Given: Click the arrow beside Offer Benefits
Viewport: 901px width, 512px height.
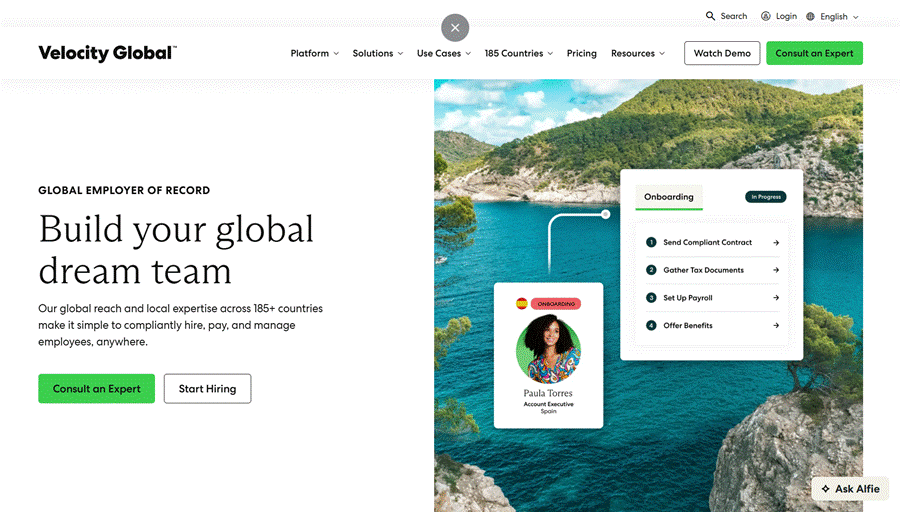Looking at the screenshot, I should [x=776, y=326].
